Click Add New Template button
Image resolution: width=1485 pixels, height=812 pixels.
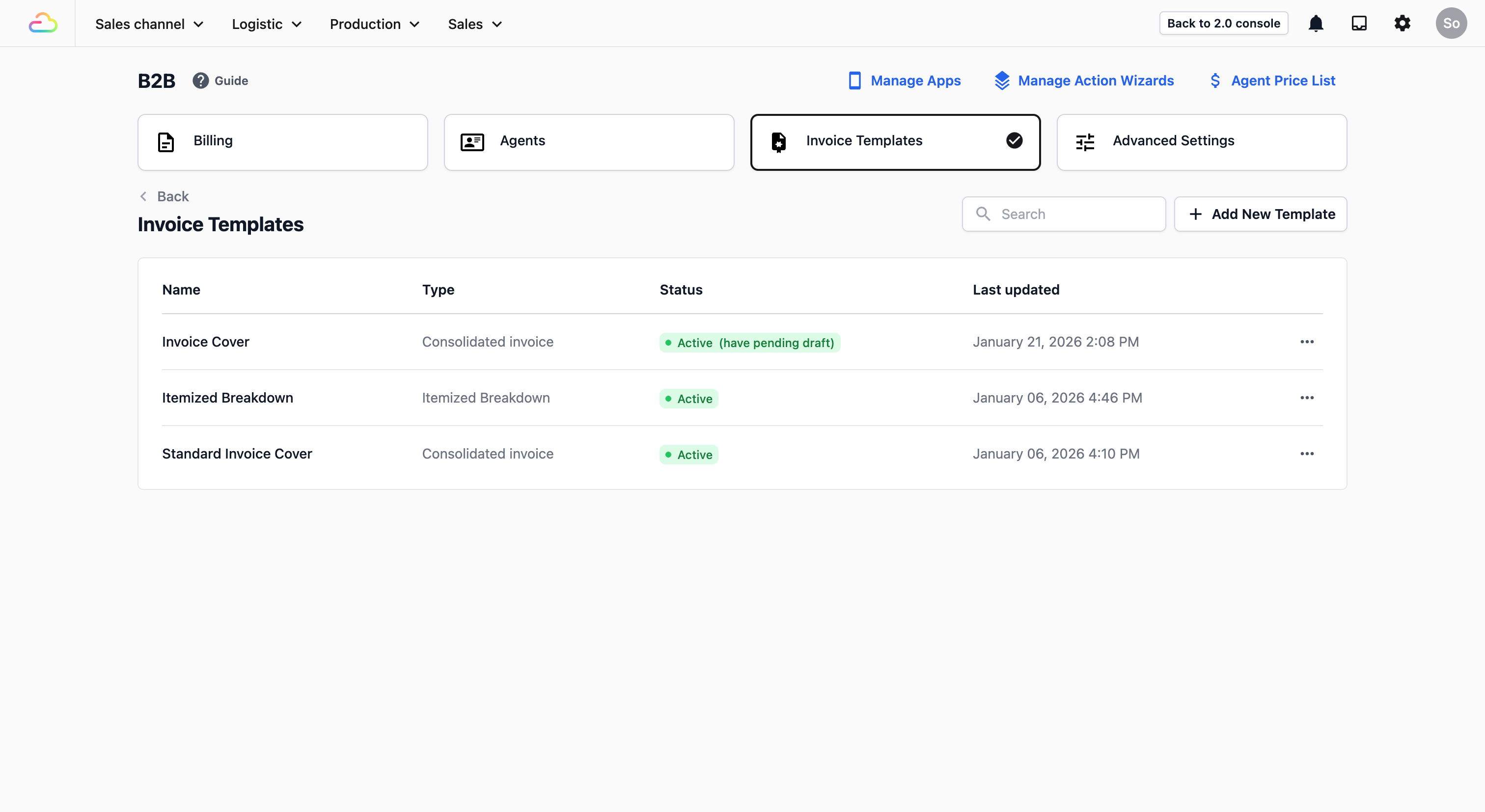tap(1260, 214)
